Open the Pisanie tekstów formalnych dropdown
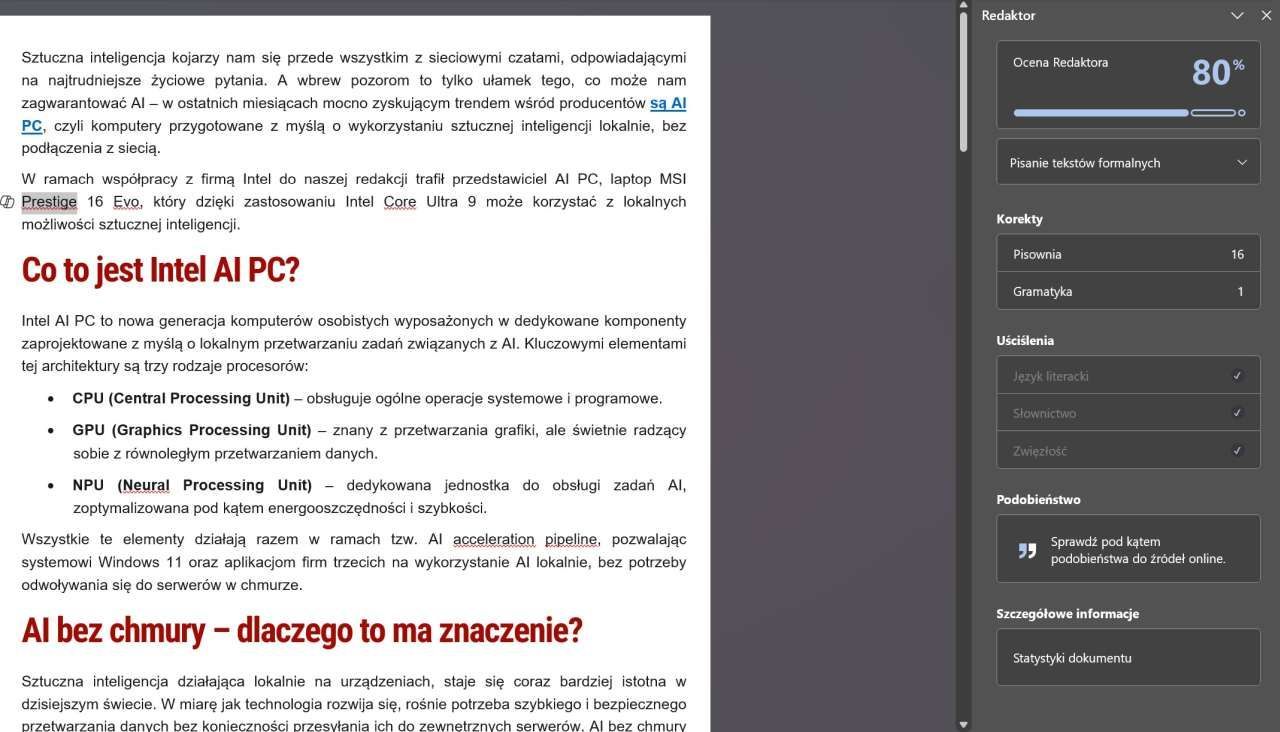This screenshot has height=732, width=1280. (1127, 163)
